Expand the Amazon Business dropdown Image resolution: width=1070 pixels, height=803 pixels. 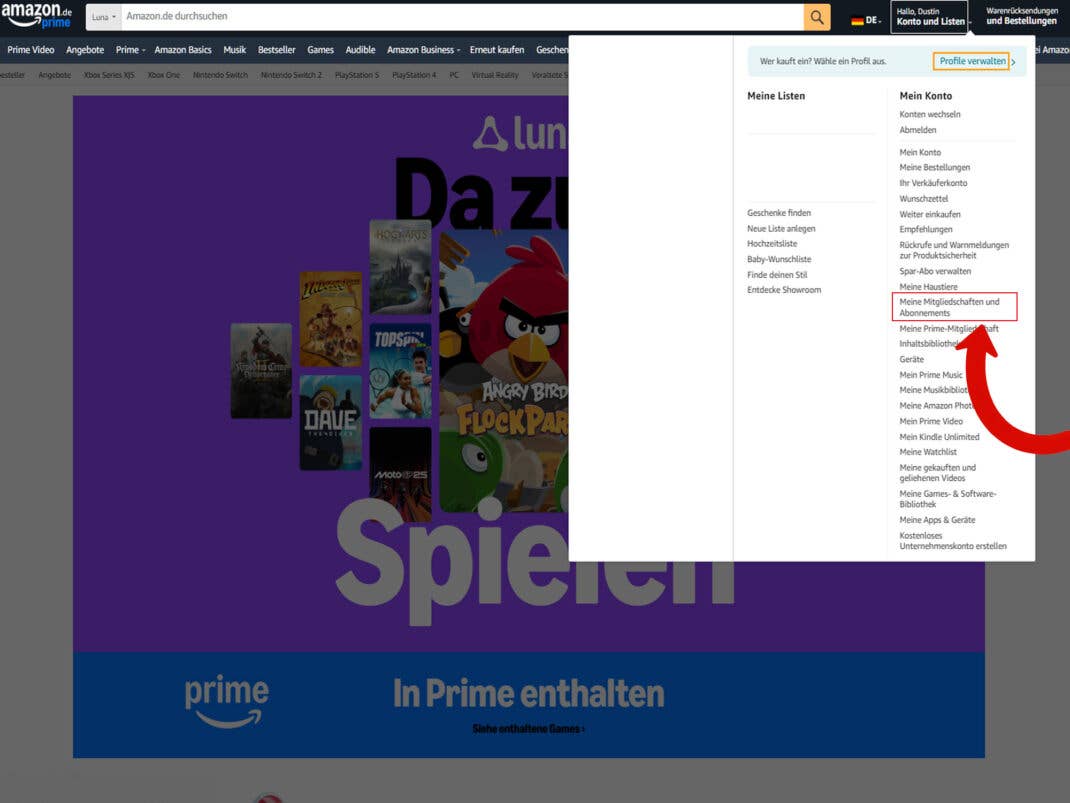click(x=422, y=49)
